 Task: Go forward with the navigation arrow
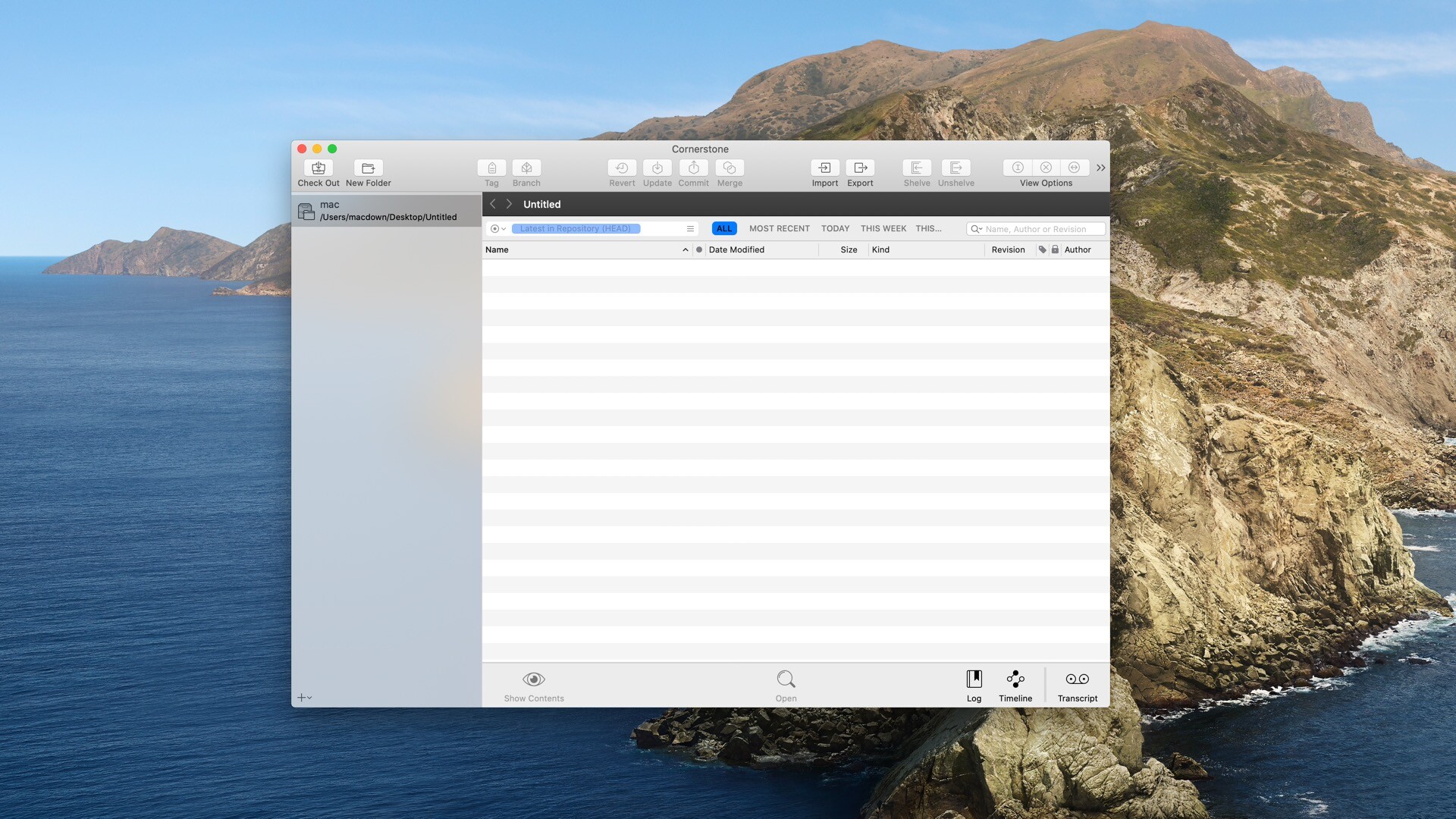click(509, 204)
